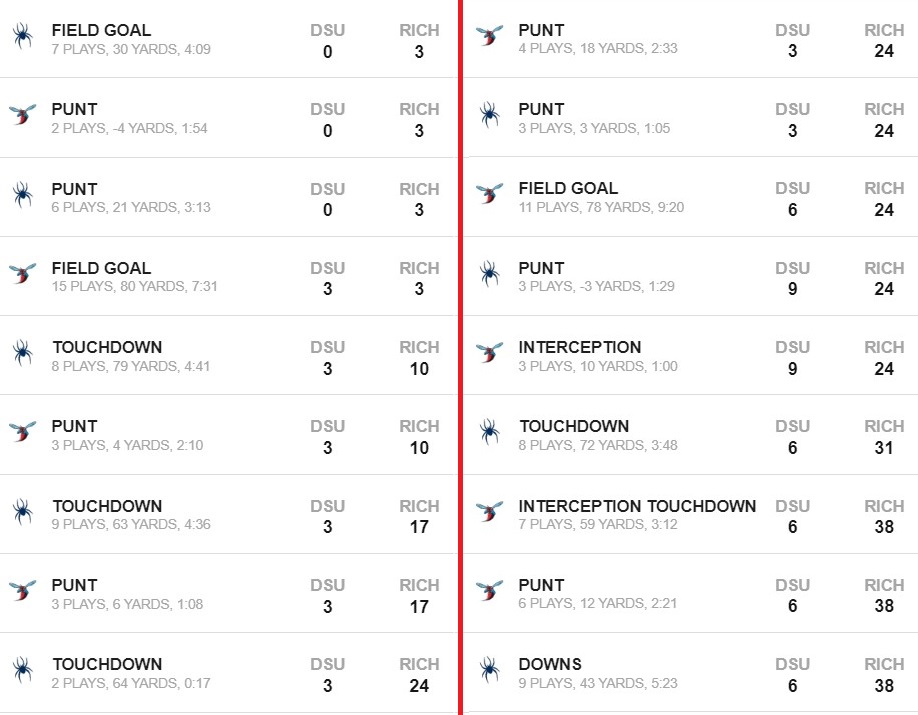The image size is (918, 715).
Task: Open the Punt drive lasting 6 plays, 21 yards
Action: tap(75, 189)
